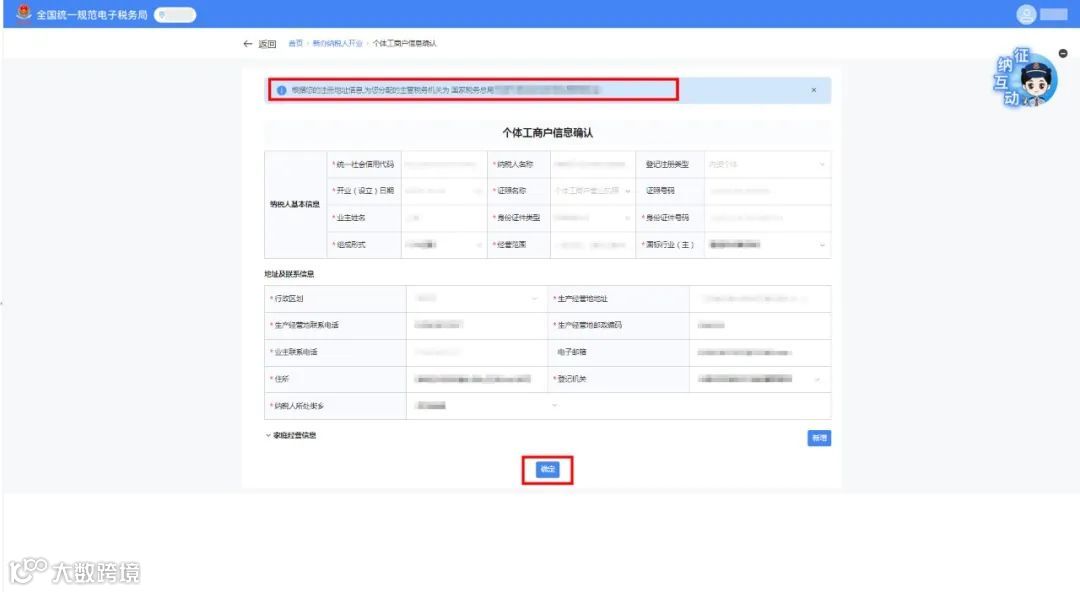The width and height of the screenshot is (1080, 592).
Task: Click the 统一社会信用代码 field
Action: pyautogui.click(x=444, y=165)
